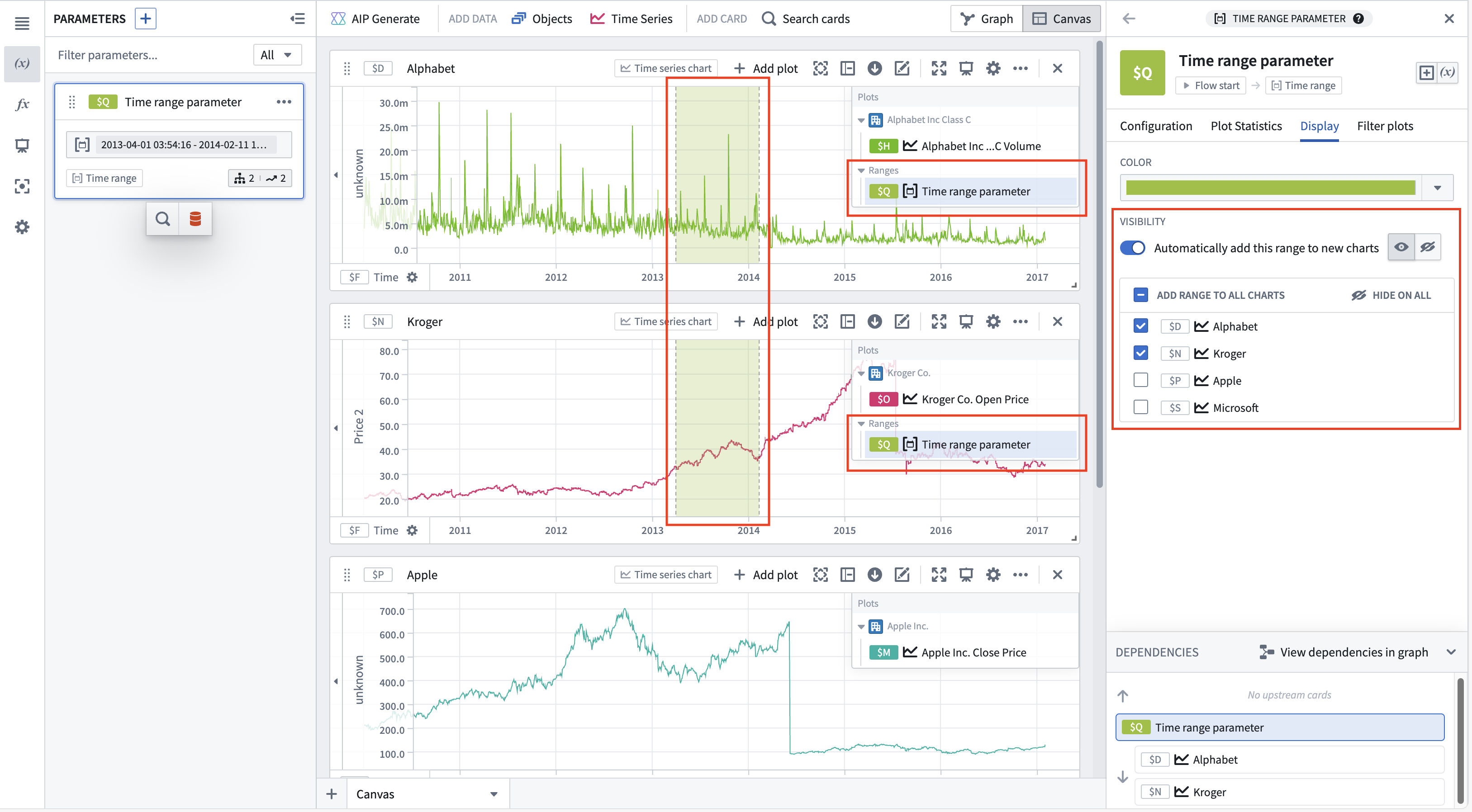1472x812 pixels.
Task: Check the Apple chart checkbox
Action: coord(1140,380)
